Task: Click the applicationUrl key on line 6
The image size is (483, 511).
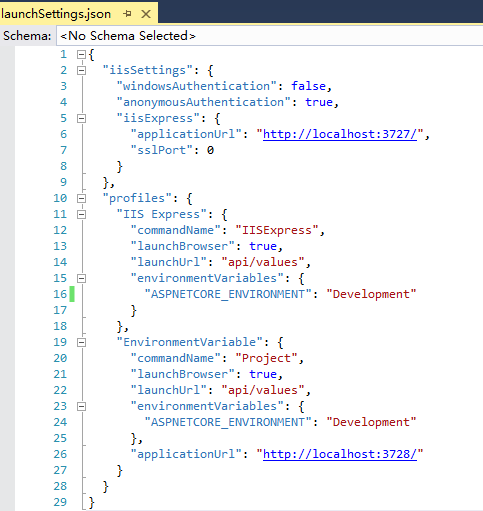Action: click(x=186, y=134)
